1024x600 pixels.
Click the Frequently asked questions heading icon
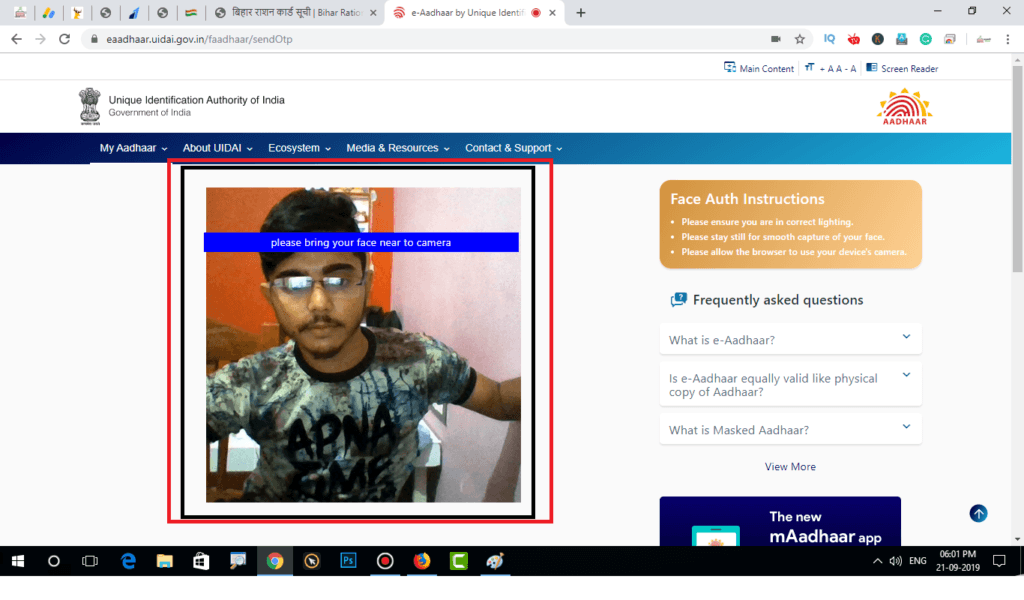679,300
